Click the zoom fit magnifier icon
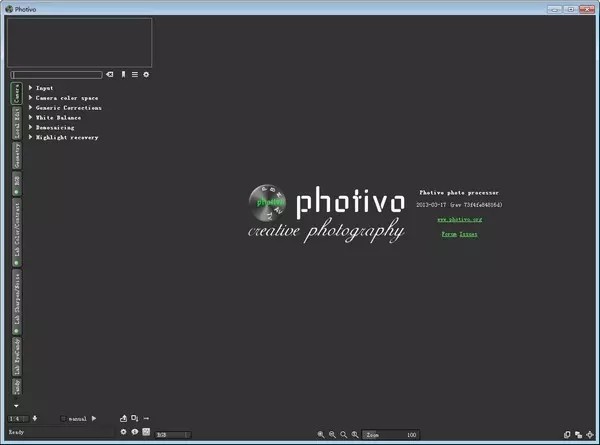The height and width of the screenshot is (445, 600). (x=344, y=435)
